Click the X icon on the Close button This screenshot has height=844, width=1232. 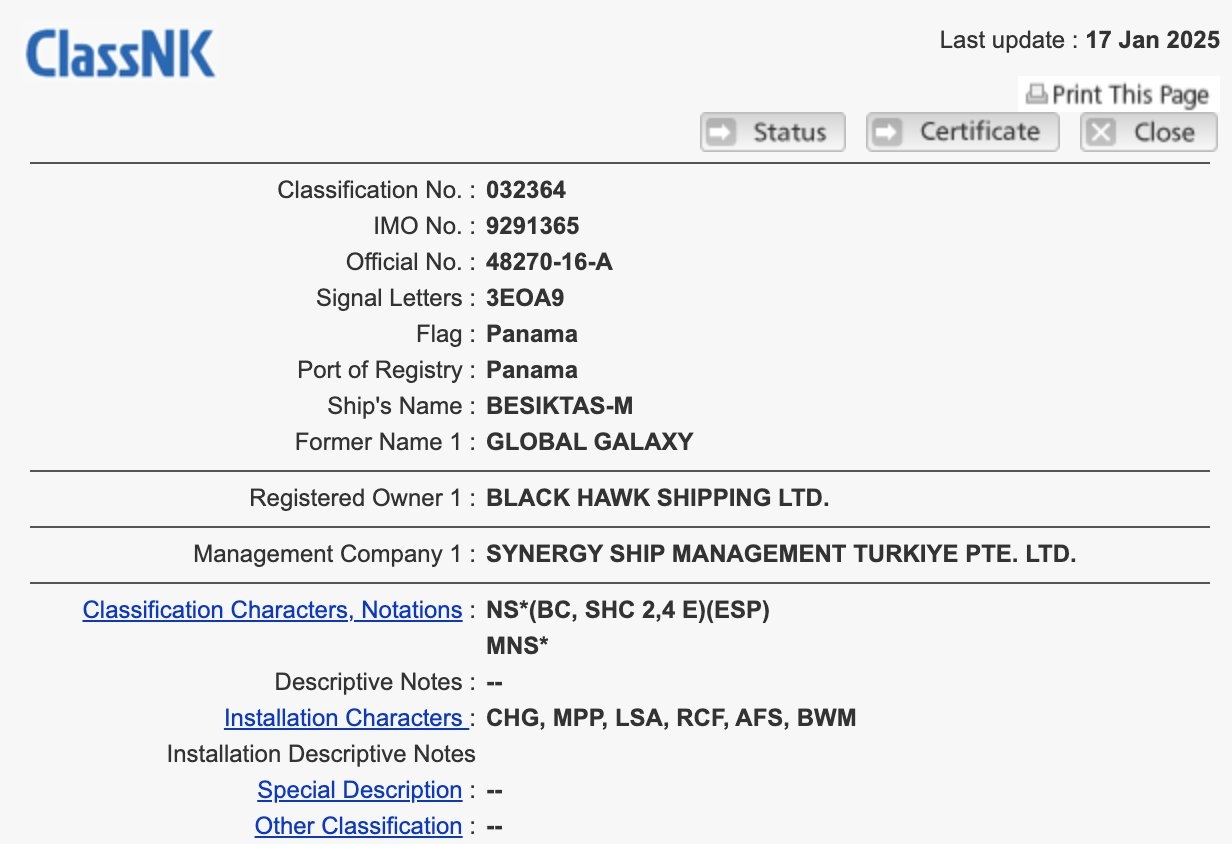point(1101,132)
